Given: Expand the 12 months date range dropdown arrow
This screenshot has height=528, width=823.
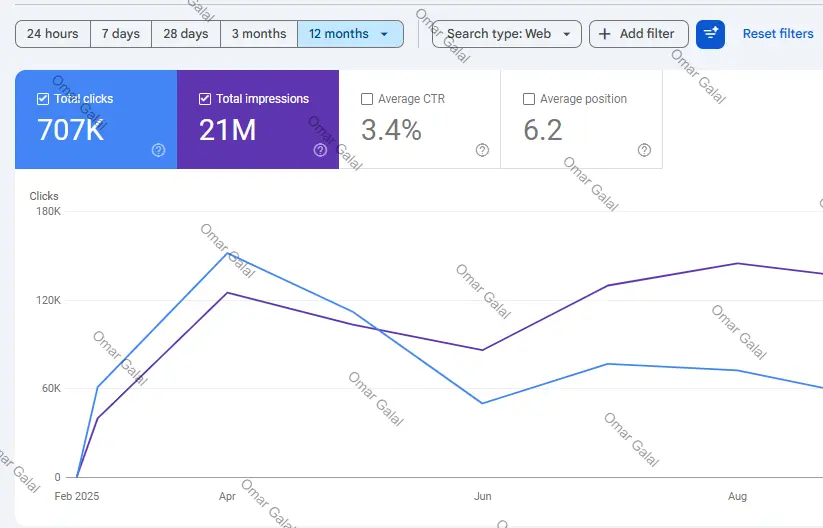Looking at the screenshot, I should (384, 34).
